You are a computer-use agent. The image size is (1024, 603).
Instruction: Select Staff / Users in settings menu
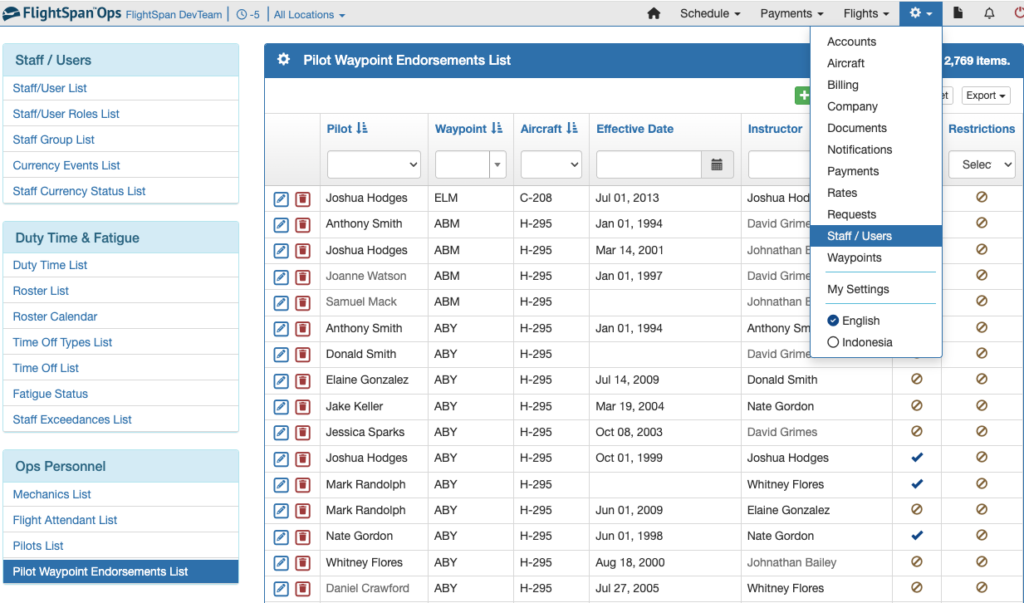pyautogui.click(x=859, y=236)
